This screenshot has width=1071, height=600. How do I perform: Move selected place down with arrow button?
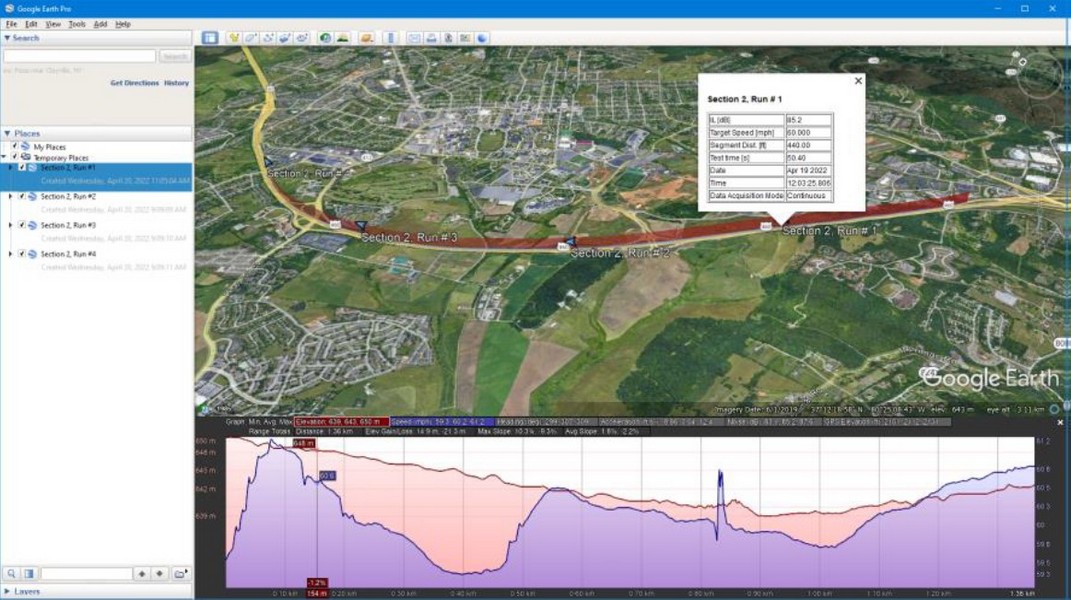pos(160,574)
